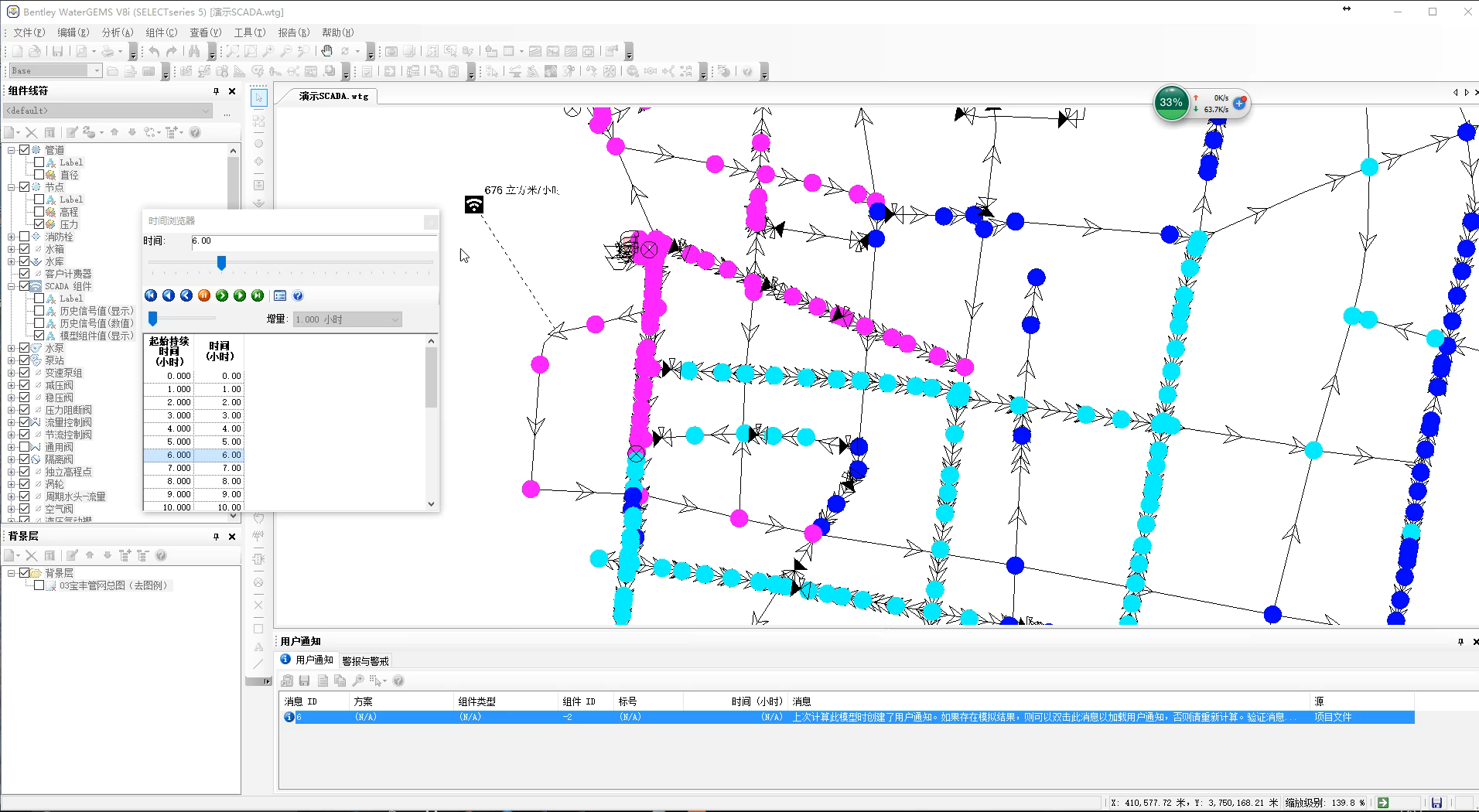This screenshot has width=1479, height=812.
Task: Jump to last time step in 时间浏览器
Action: (258, 295)
